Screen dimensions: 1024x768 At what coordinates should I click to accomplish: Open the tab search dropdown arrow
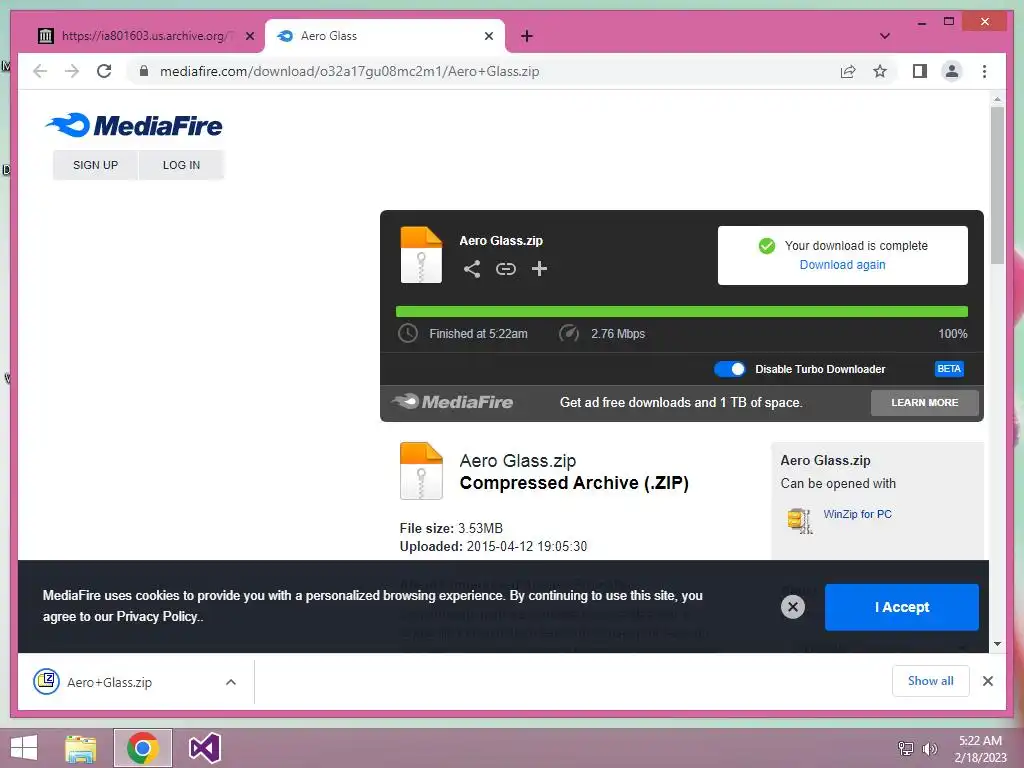pyautogui.click(x=885, y=36)
